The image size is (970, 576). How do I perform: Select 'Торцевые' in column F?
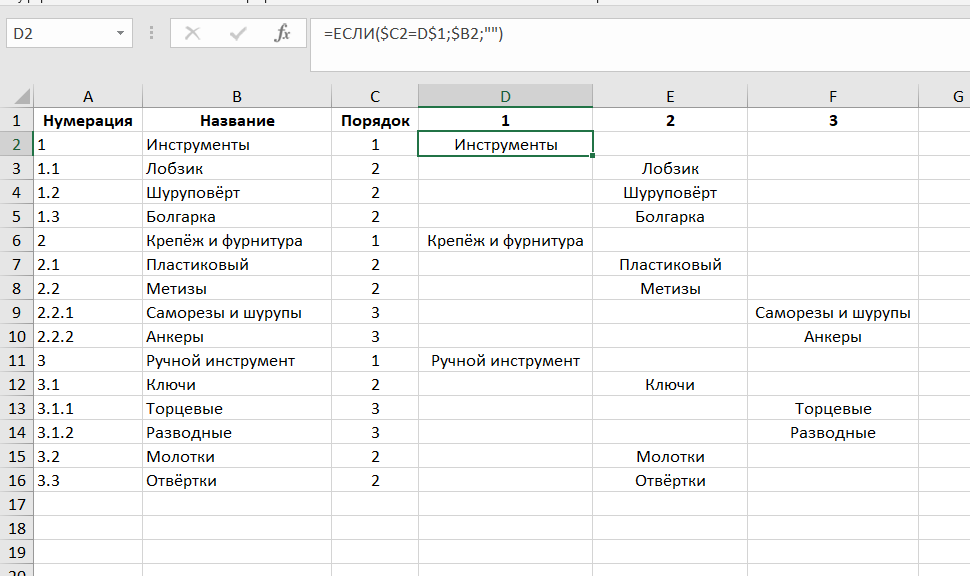833,408
